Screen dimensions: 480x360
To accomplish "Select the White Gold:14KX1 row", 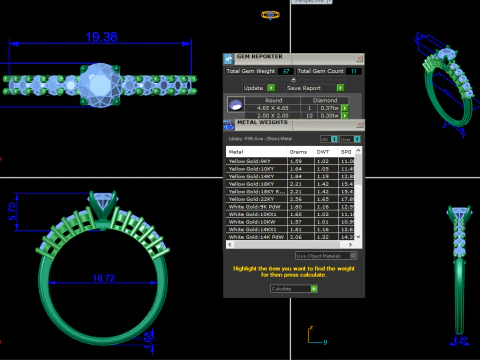I will [x=290, y=229].
